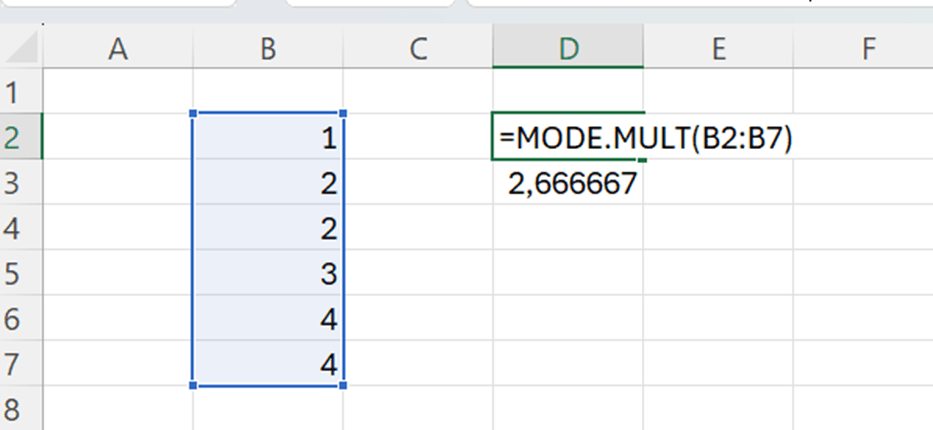Select cell B2 containing 1
The image size is (933, 430).
click(x=267, y=138)
